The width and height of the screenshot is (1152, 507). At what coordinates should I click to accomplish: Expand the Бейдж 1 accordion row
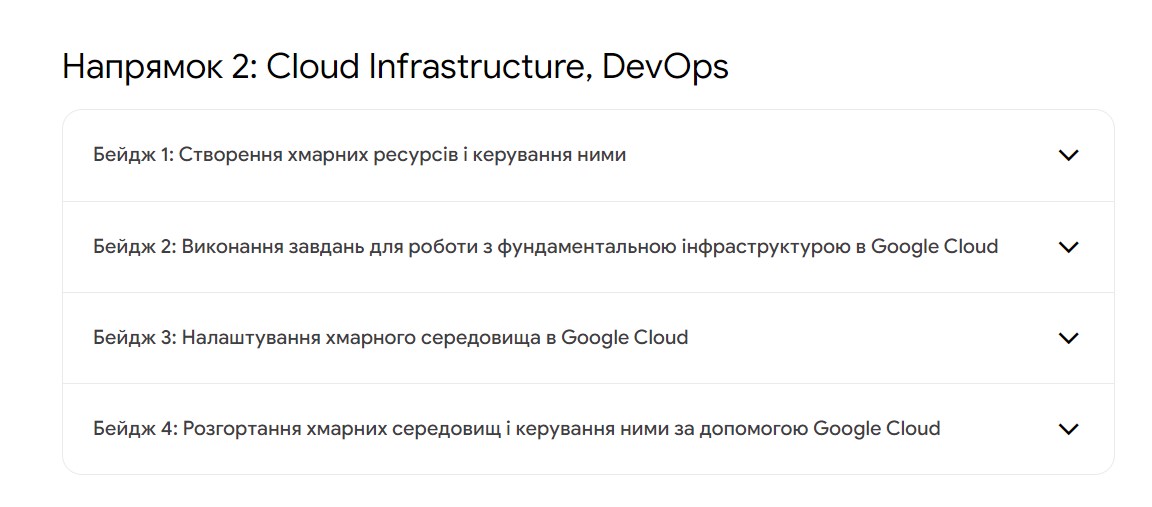pyautogui.click(x=588, y=156)
